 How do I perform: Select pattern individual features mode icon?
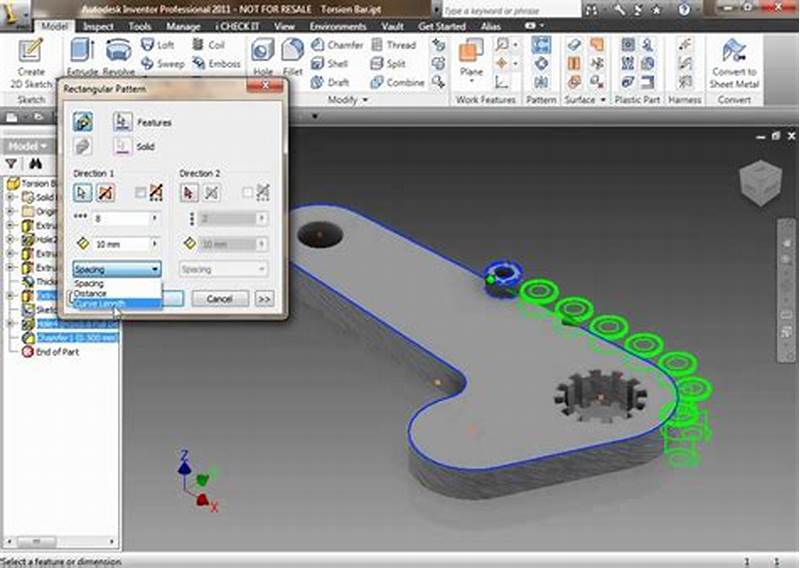[83, 122]
